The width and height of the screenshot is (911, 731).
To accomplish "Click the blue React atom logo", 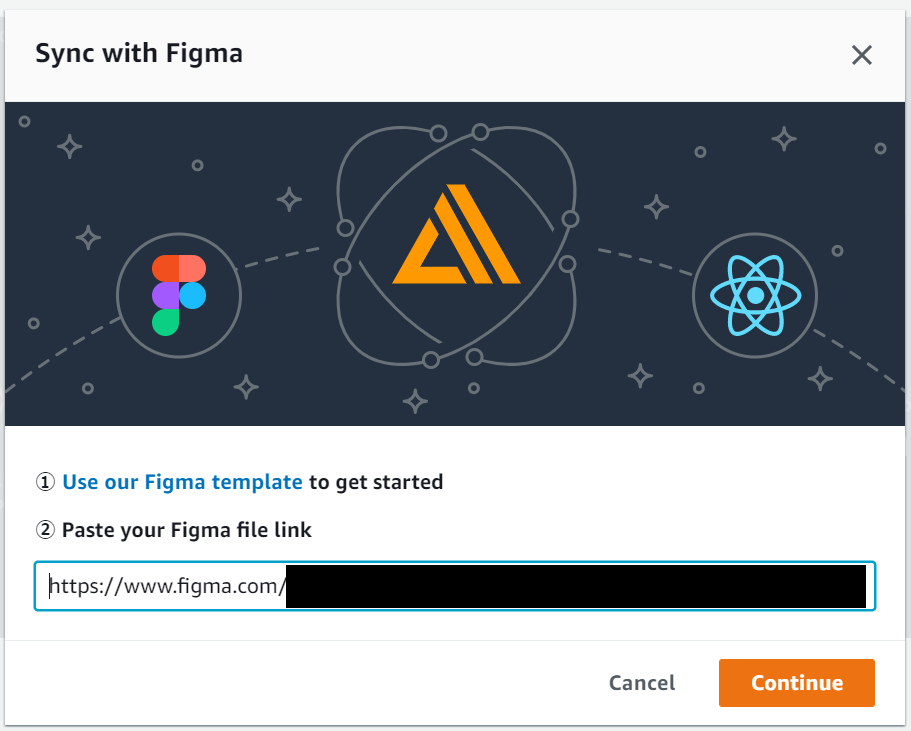I will [x=755, y=295].
